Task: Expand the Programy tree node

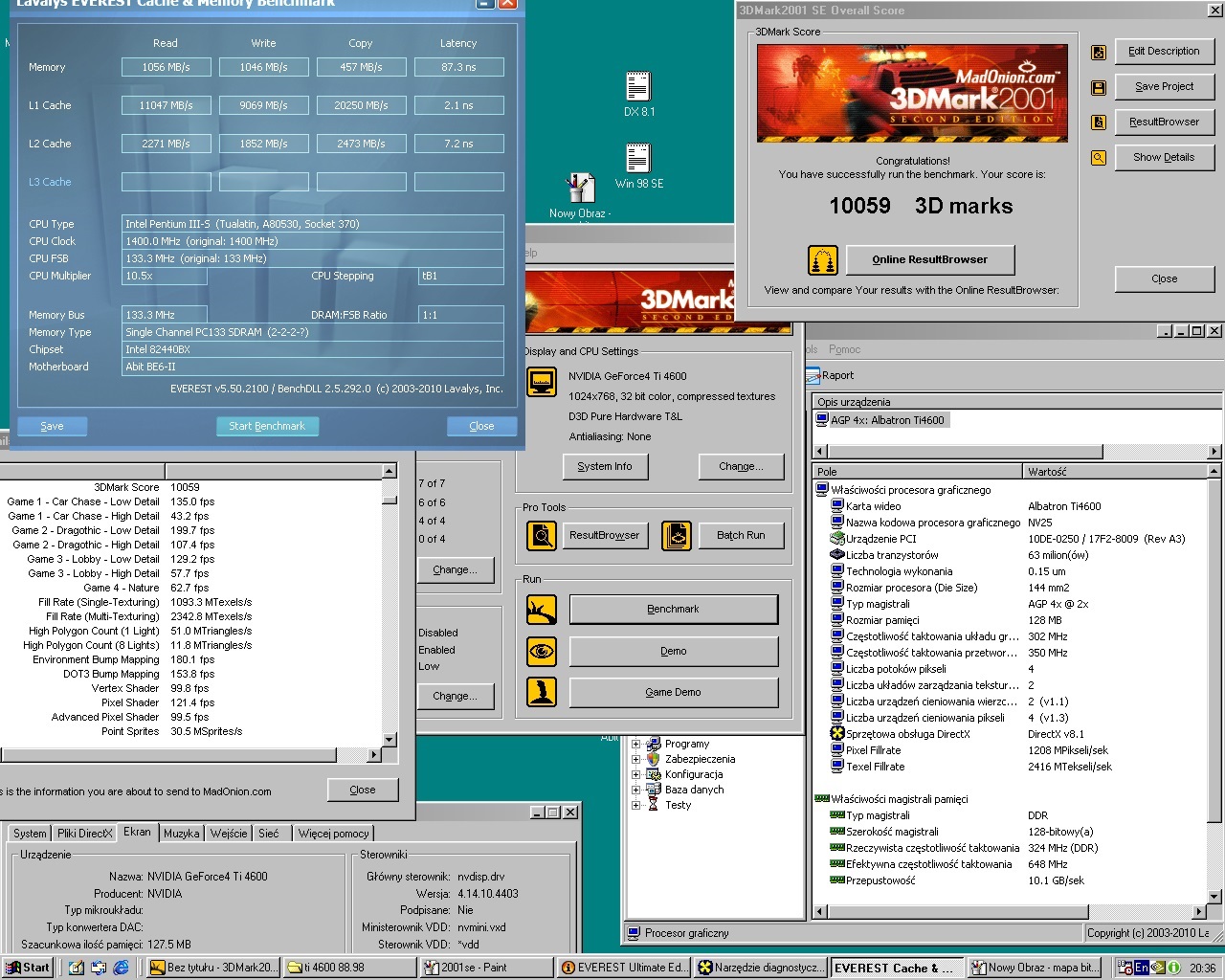Action: [x=635, y=744]
